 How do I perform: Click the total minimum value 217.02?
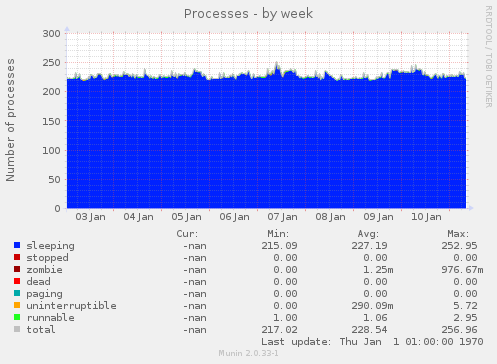click(279, 330)
